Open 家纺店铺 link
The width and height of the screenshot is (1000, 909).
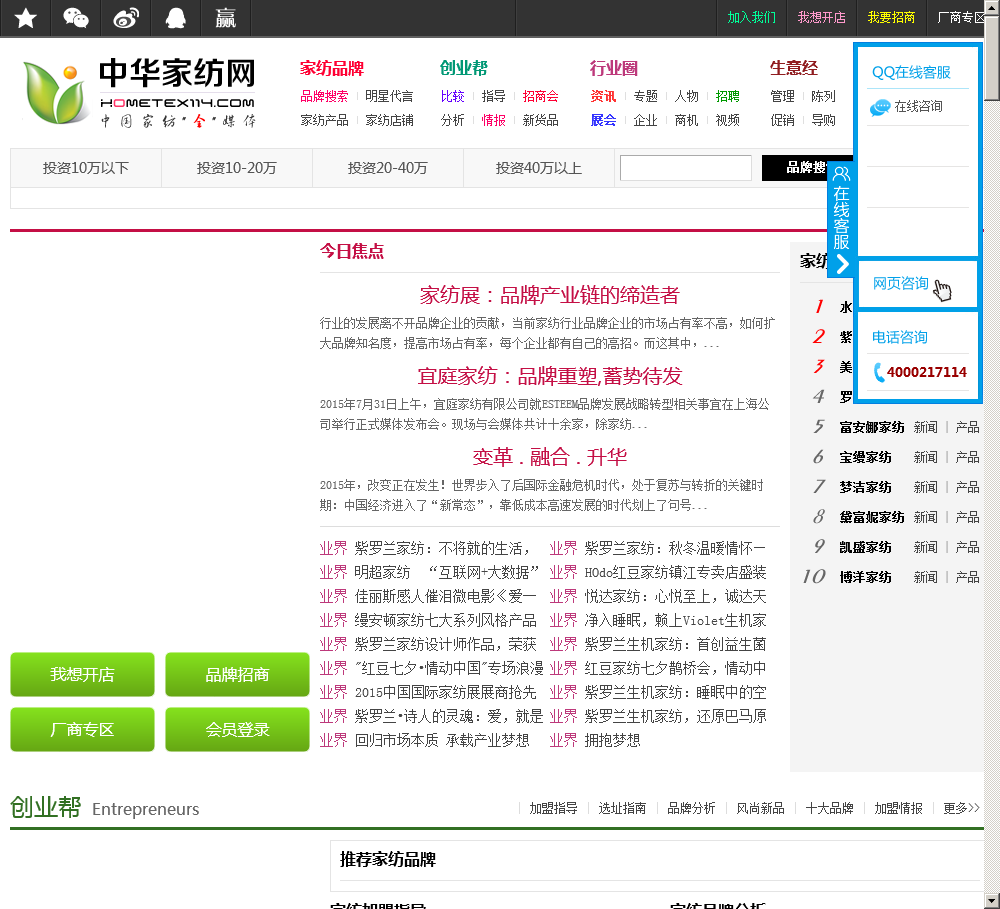(x=389, y=121)
